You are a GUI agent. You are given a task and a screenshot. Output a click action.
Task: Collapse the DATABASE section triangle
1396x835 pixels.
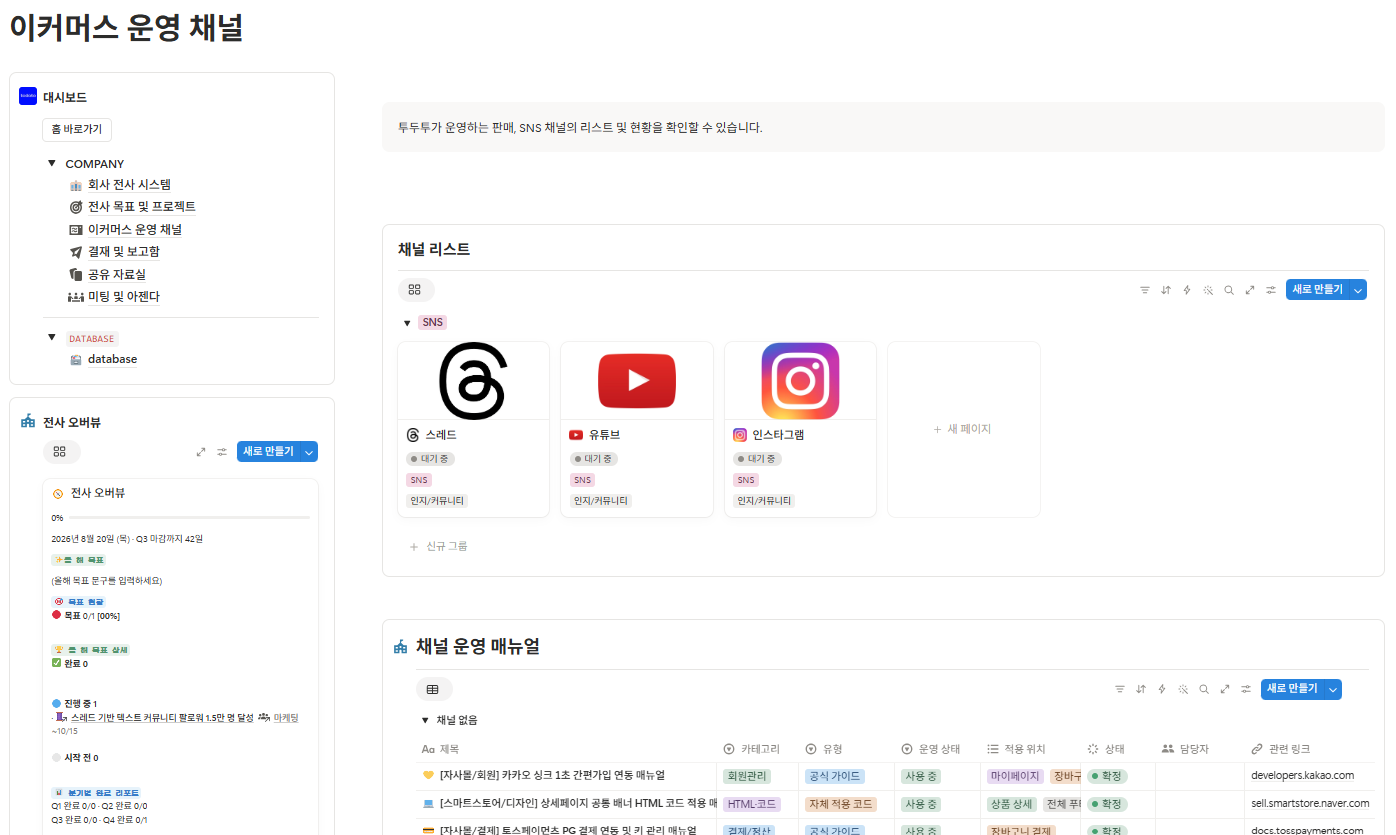click(x=52, y=338)
